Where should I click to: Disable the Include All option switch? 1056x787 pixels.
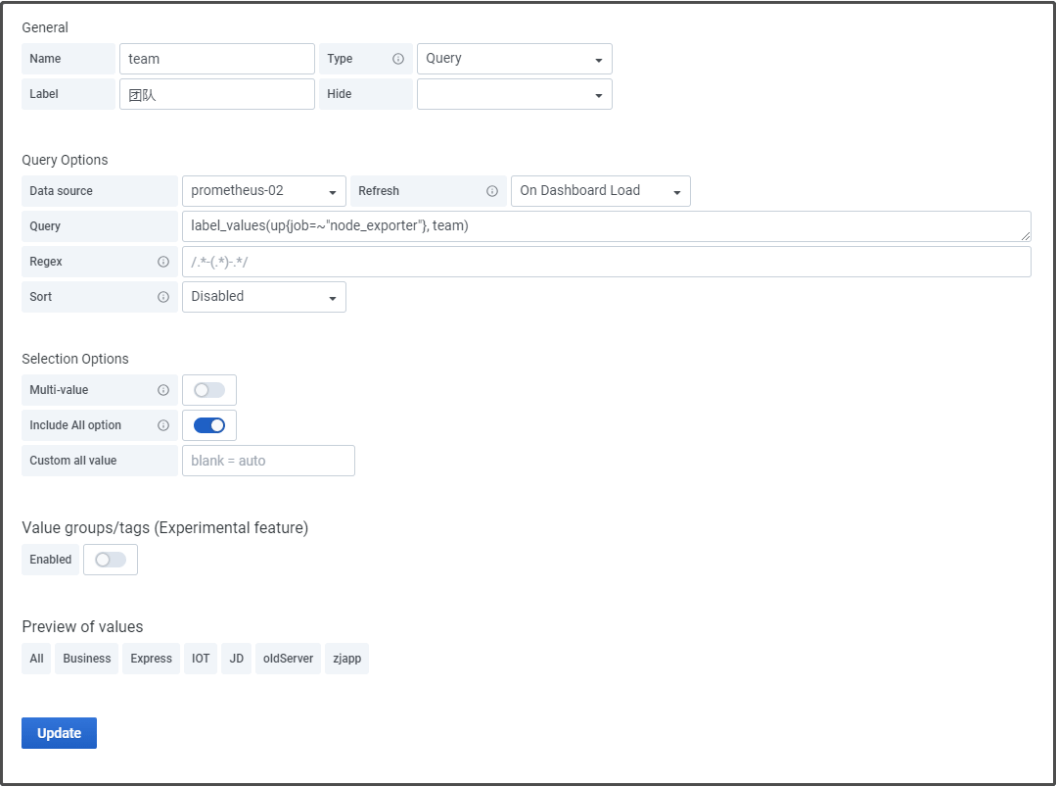[x=209, y=425]
